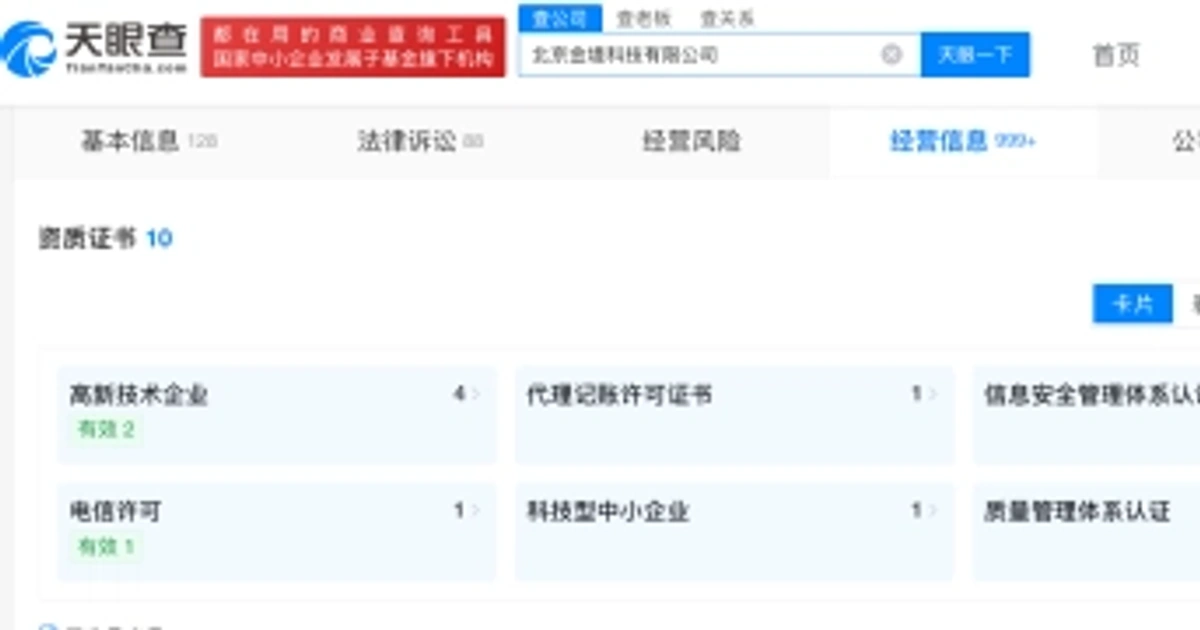The height and width of the screenshot is (630, 1200).
Task: Select the 查公司 search tab
Action: click(x=560, y=18)
